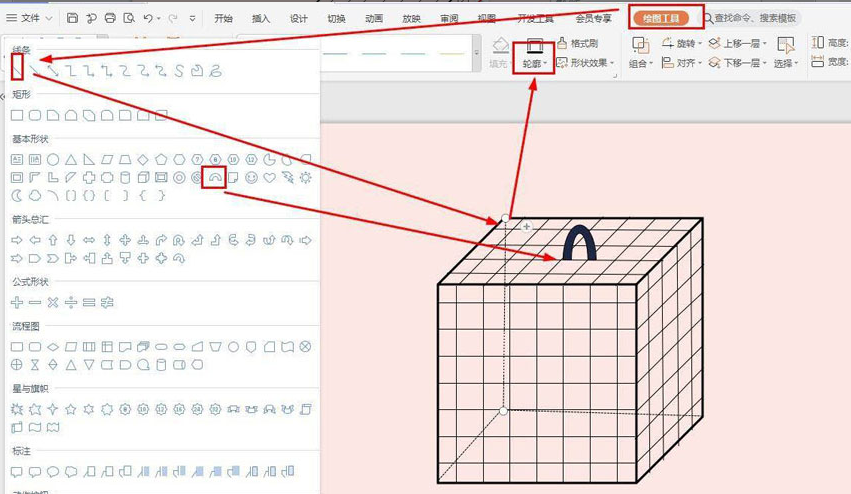Open the 切换 tab
The width and height of the screenshot is (851, 494).
pos(336,18)
